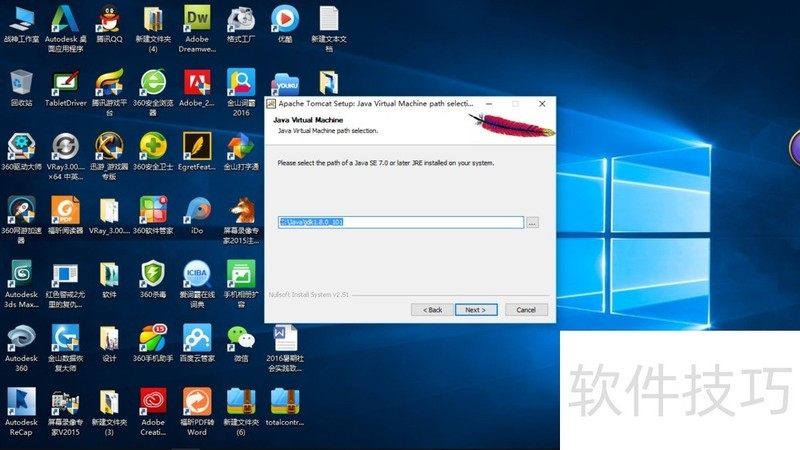Screen dimensions: 800x450
Task: Select the VRay3.00 x64 icon
Action: pos(65,147)
